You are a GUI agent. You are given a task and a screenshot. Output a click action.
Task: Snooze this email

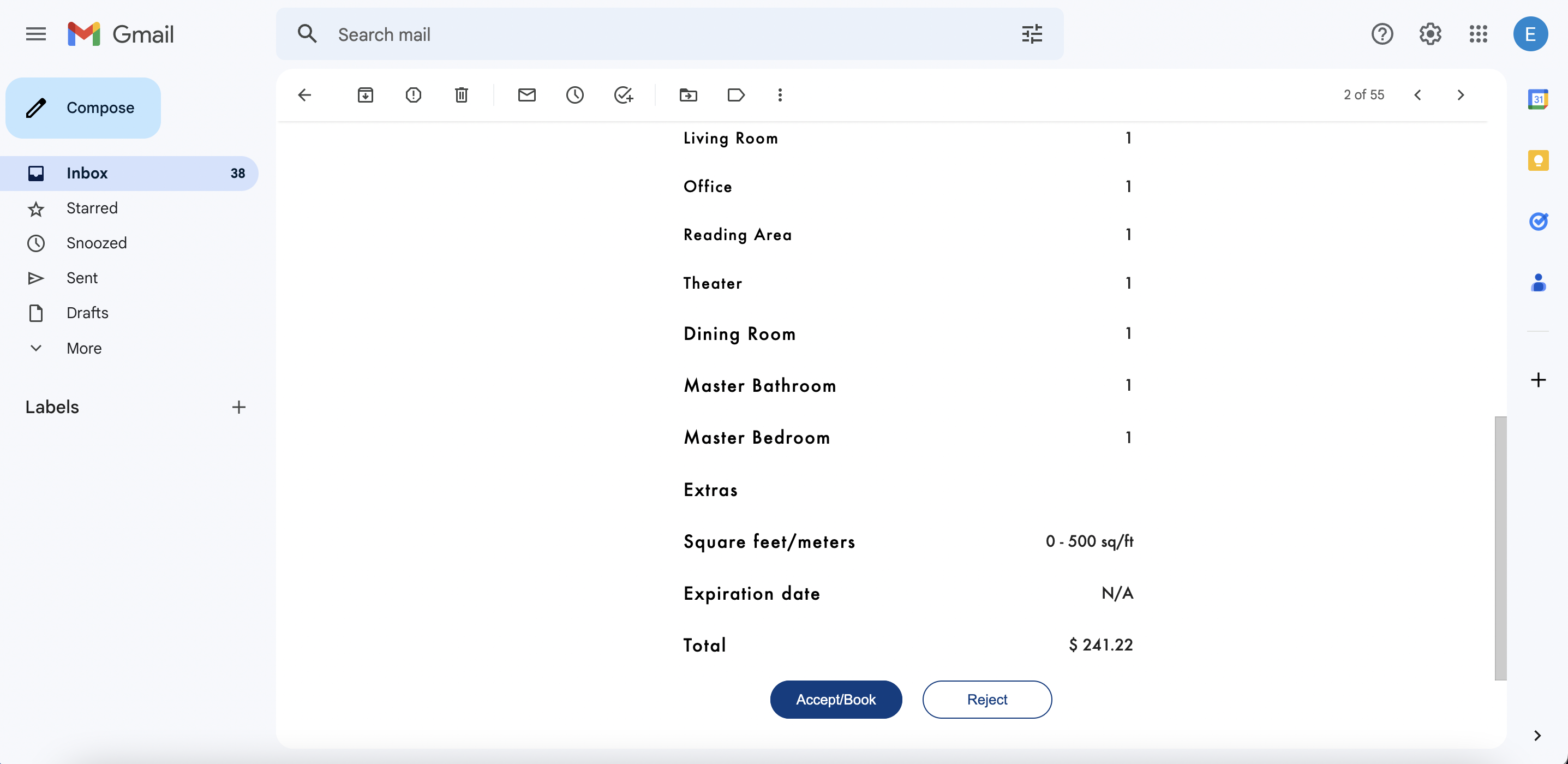point(574,95)
